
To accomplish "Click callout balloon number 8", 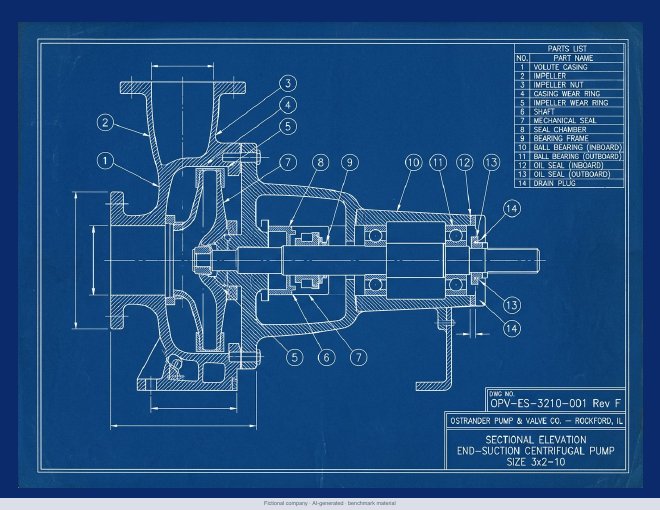I will pos(321,162).
